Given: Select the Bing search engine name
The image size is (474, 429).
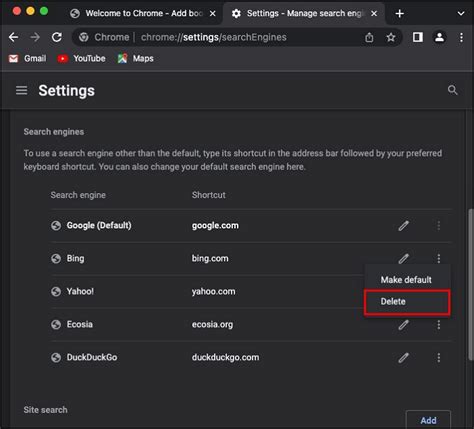Looking at the screenshot, I should click(x=75, y=258).
